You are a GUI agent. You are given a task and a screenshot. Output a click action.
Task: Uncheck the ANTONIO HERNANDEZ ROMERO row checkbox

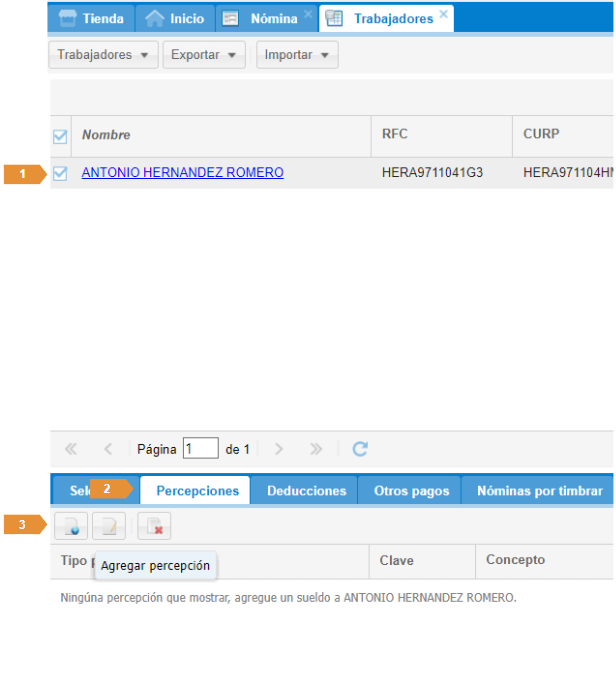coord(60,173)
